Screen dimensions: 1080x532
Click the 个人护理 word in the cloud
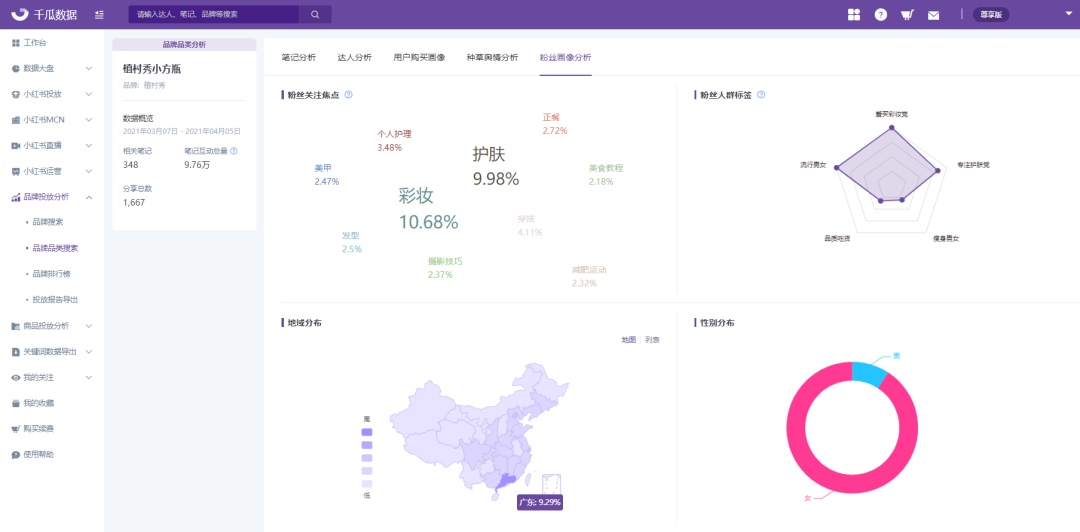point(395,134)
